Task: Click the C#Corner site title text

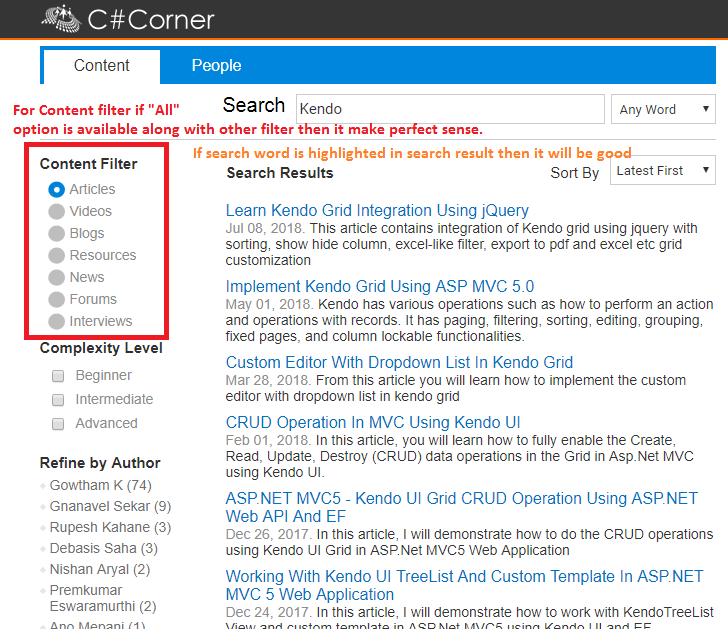Action: 151,19
